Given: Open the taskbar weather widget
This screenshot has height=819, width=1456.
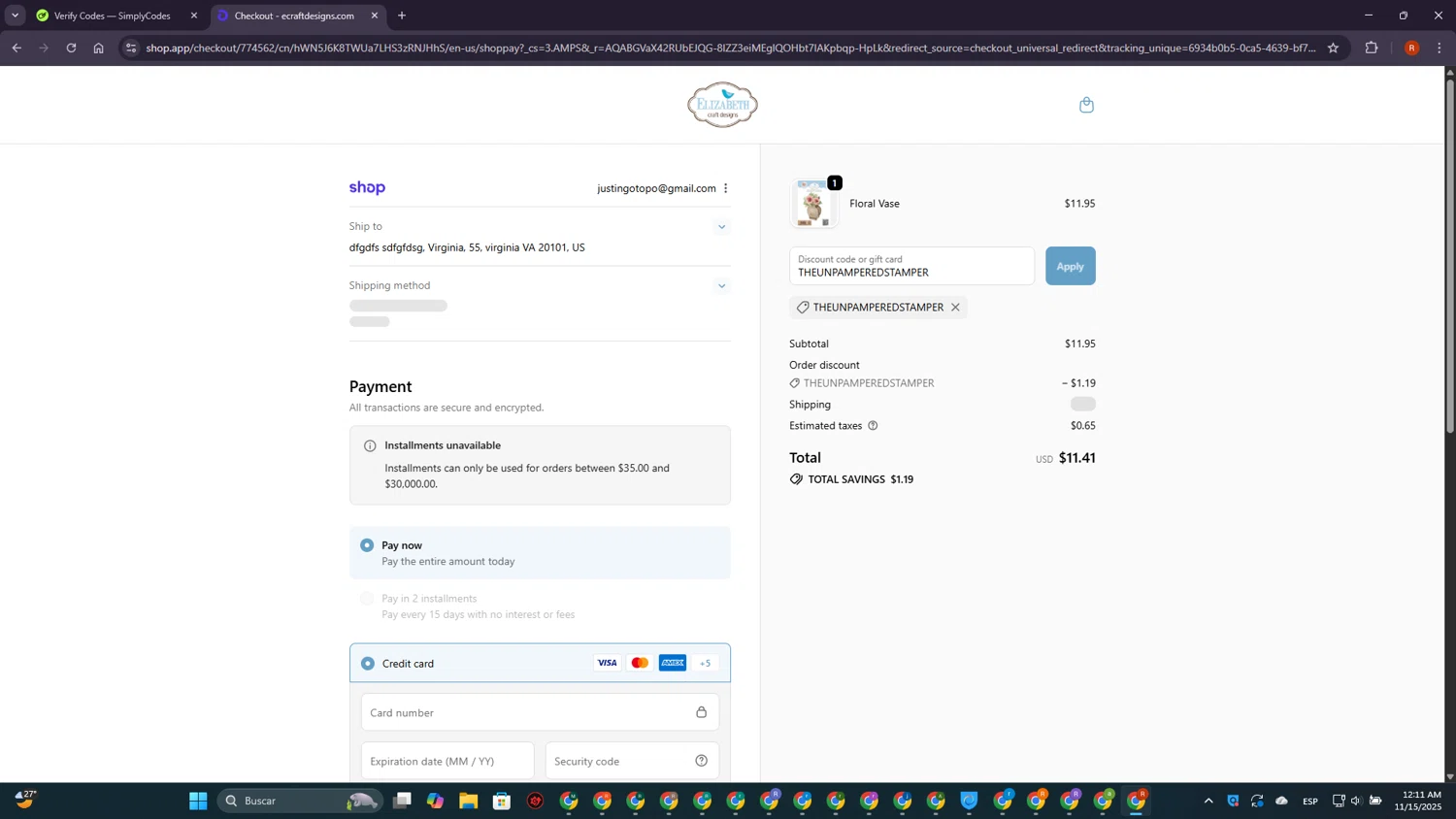Looking at the screenshot, I should click(x=26, y=801).
